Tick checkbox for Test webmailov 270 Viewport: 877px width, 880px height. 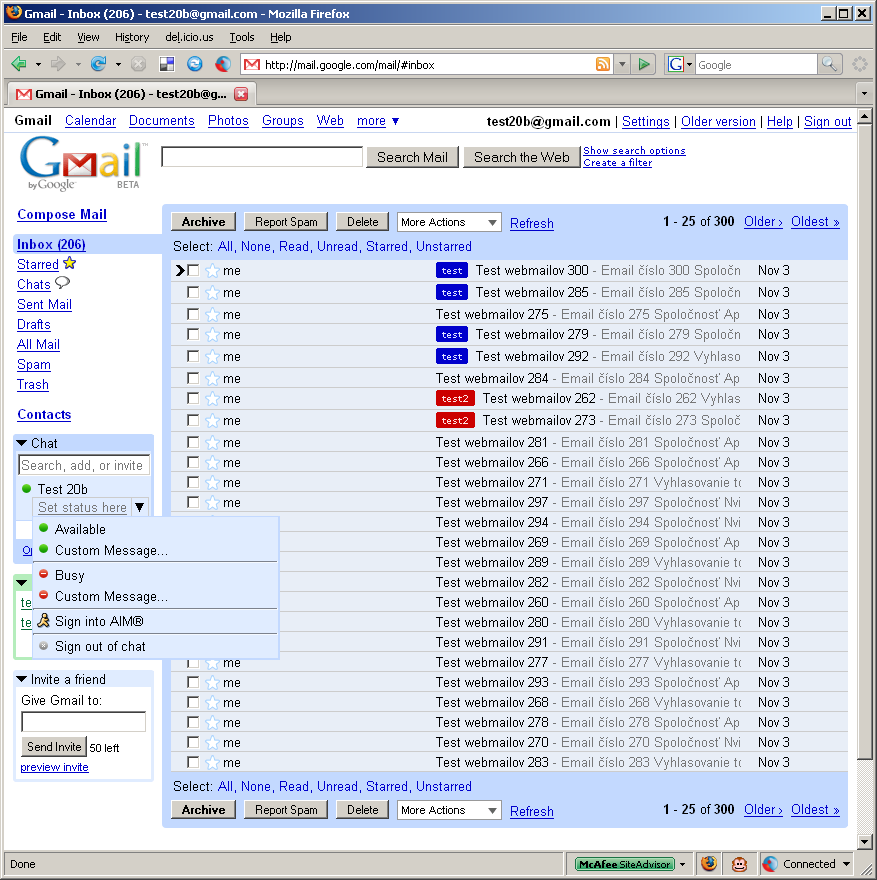(193, 742)
